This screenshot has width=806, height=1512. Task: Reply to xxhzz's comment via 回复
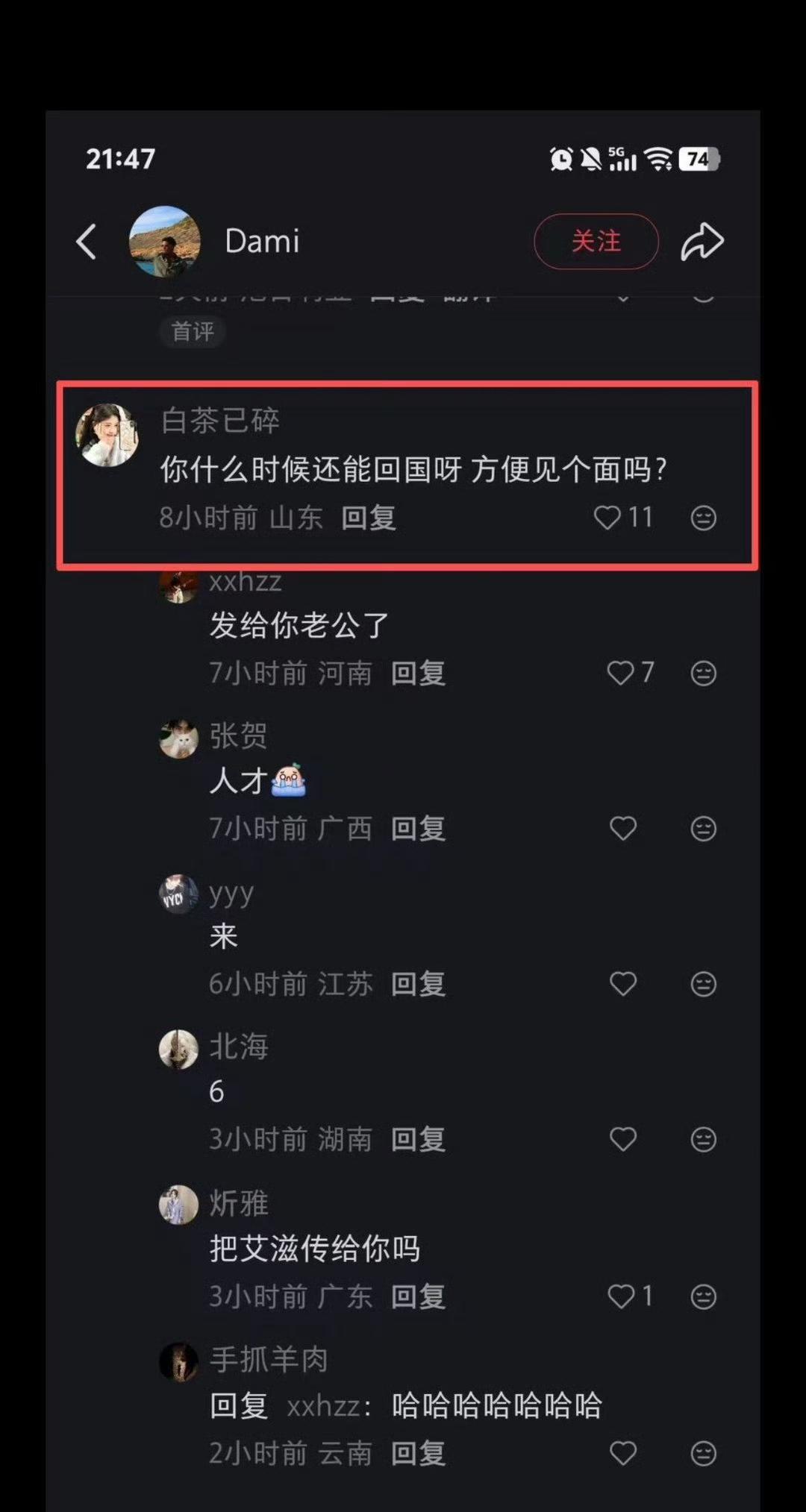tap(418, 673)
